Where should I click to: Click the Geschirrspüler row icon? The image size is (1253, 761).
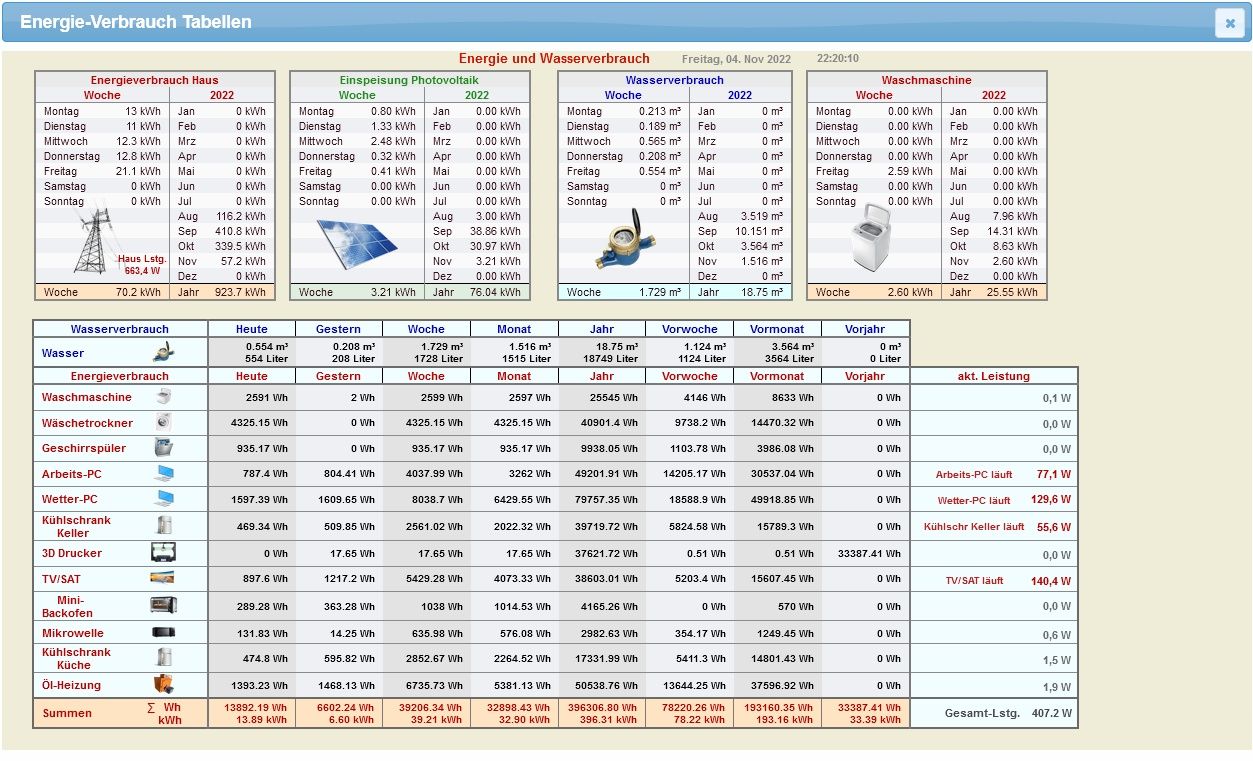point(163,448)
